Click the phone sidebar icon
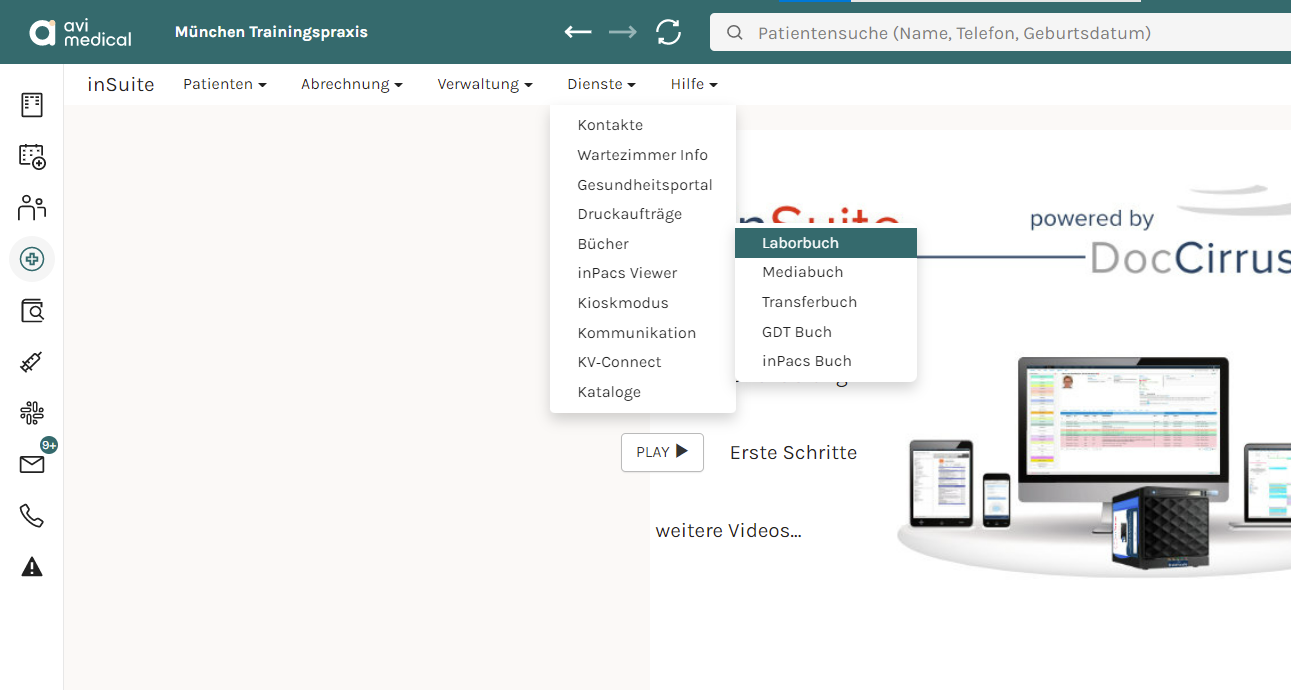This screenshot has width=1291, height=690. (x=32, y=516)
